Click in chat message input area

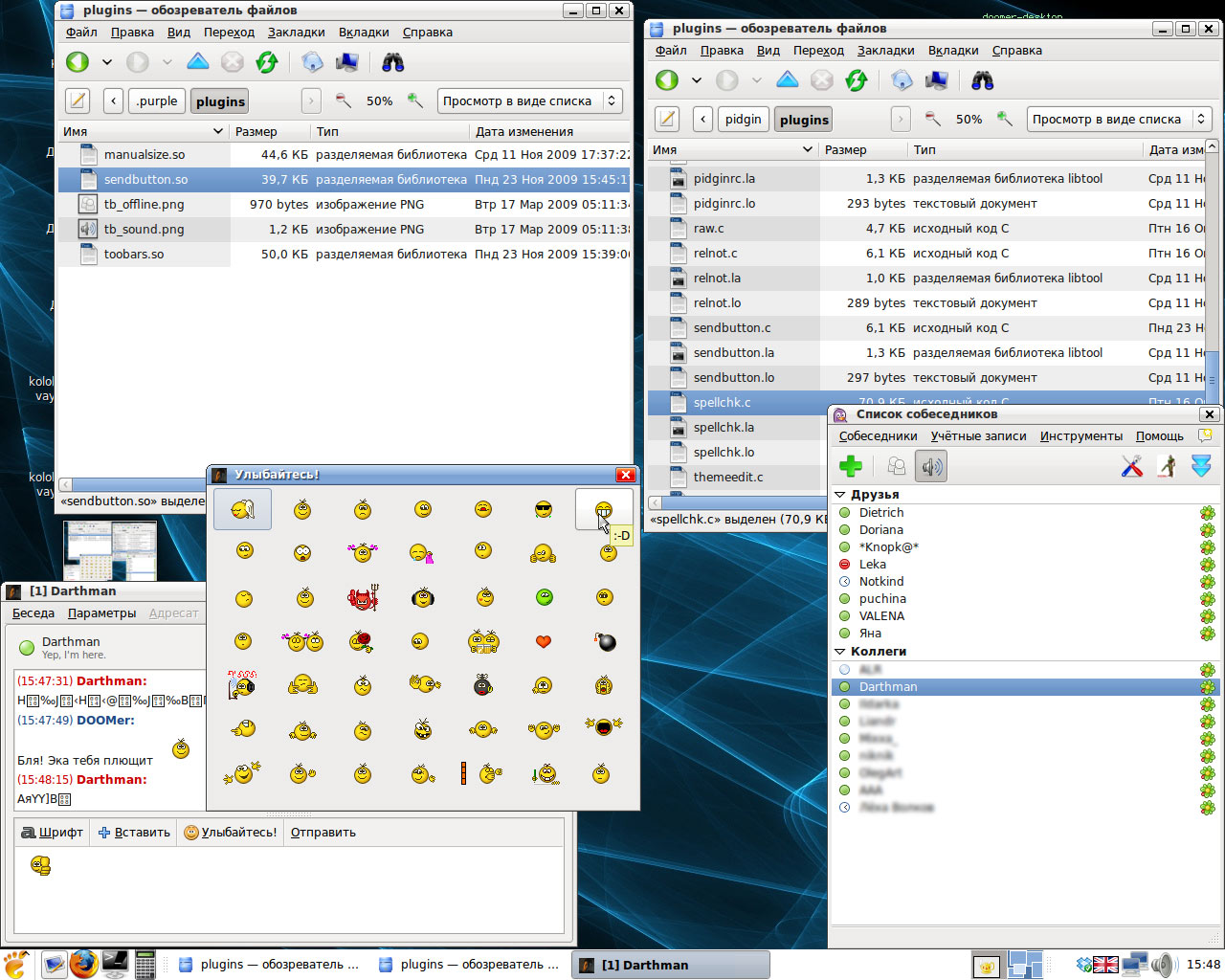click(288, 890)
